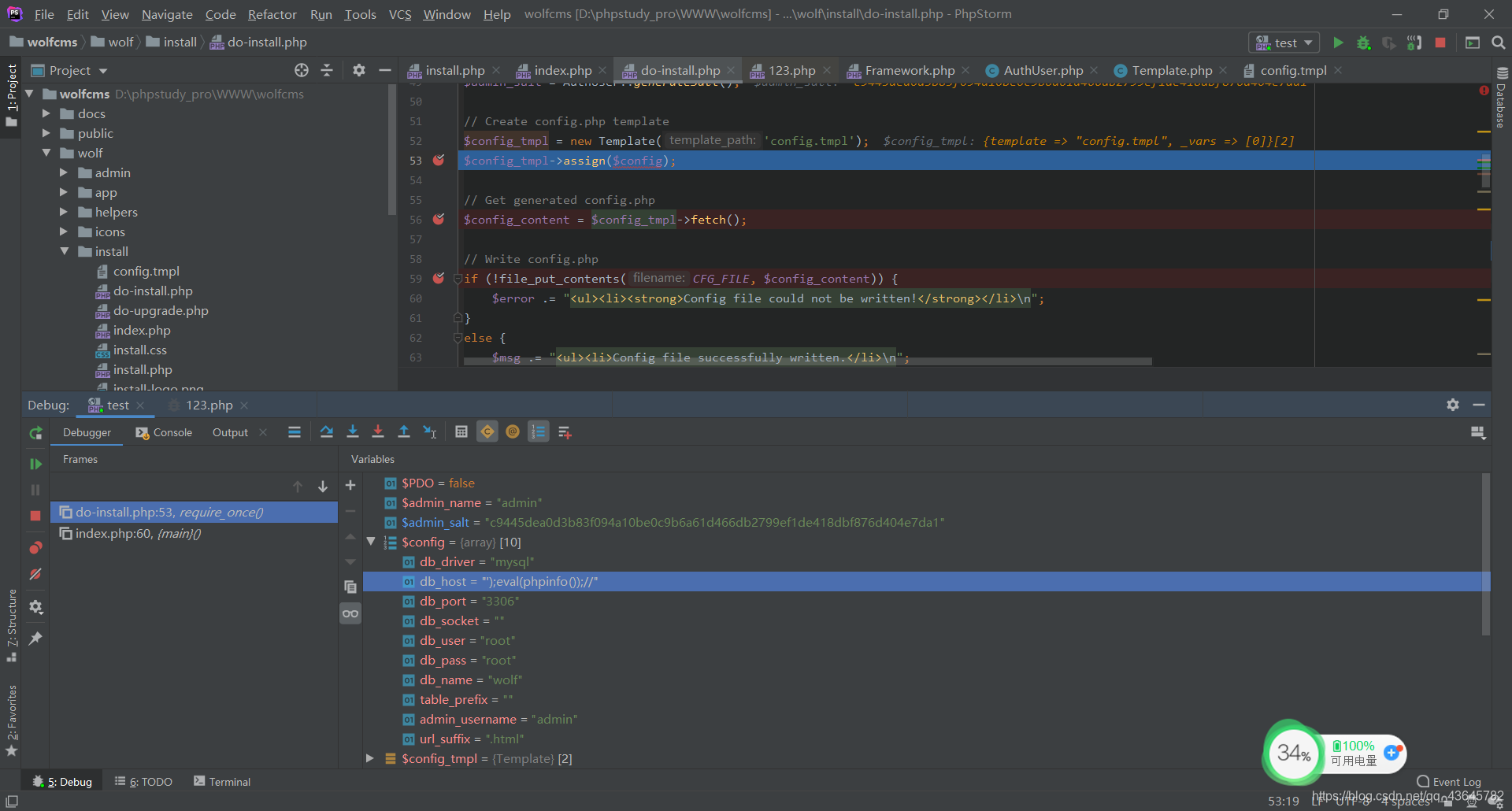
Task: Toggle the orange @ icon in debugger toolbar
Action: click(513, 431)
